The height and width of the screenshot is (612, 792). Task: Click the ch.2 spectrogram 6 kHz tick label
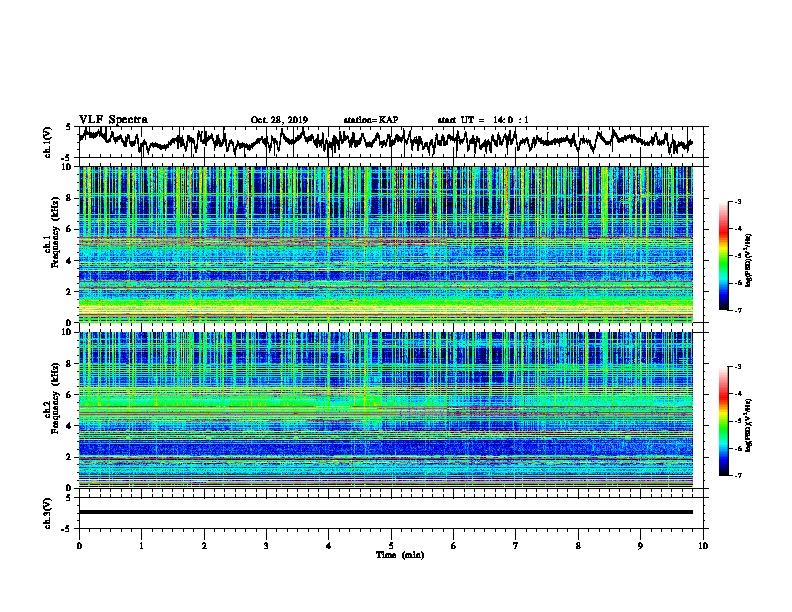[x=70, y=395]
